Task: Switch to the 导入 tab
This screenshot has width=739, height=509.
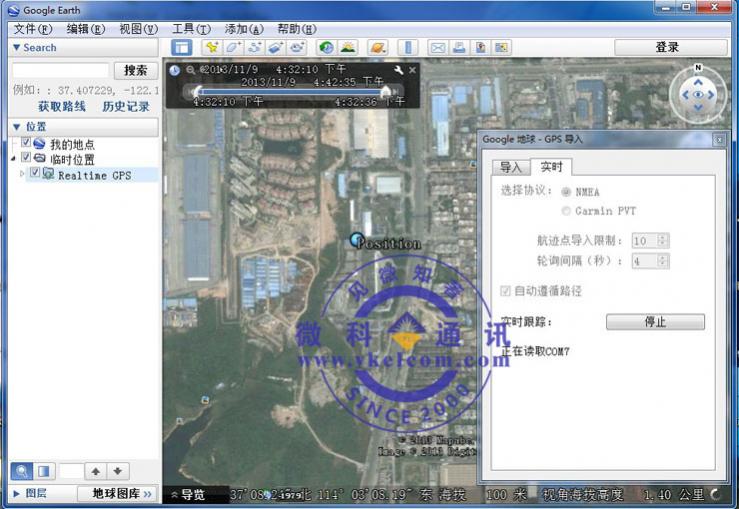Action: tap(511, 167)
